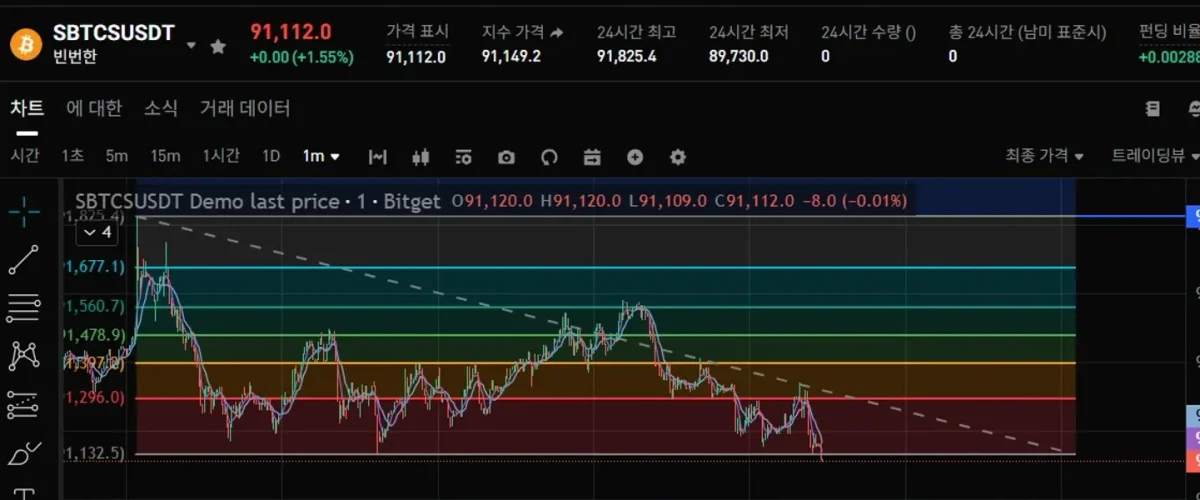Viewport: 1200px width, 500px height.
Task: Click the 1,560.7 Fibonacci level label
Action: (x=96, y=306)
